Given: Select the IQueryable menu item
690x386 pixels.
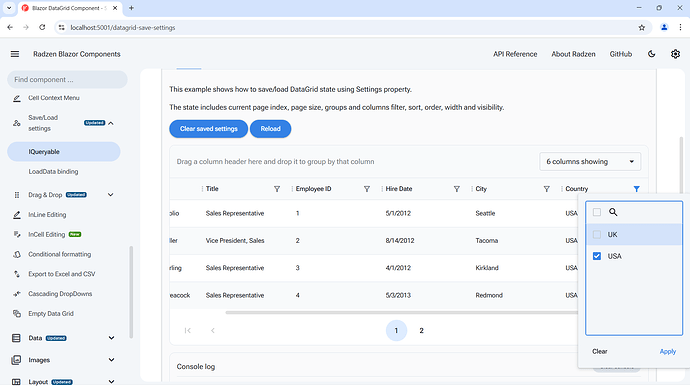Looking at the screenshot, I should click(64, 152).
